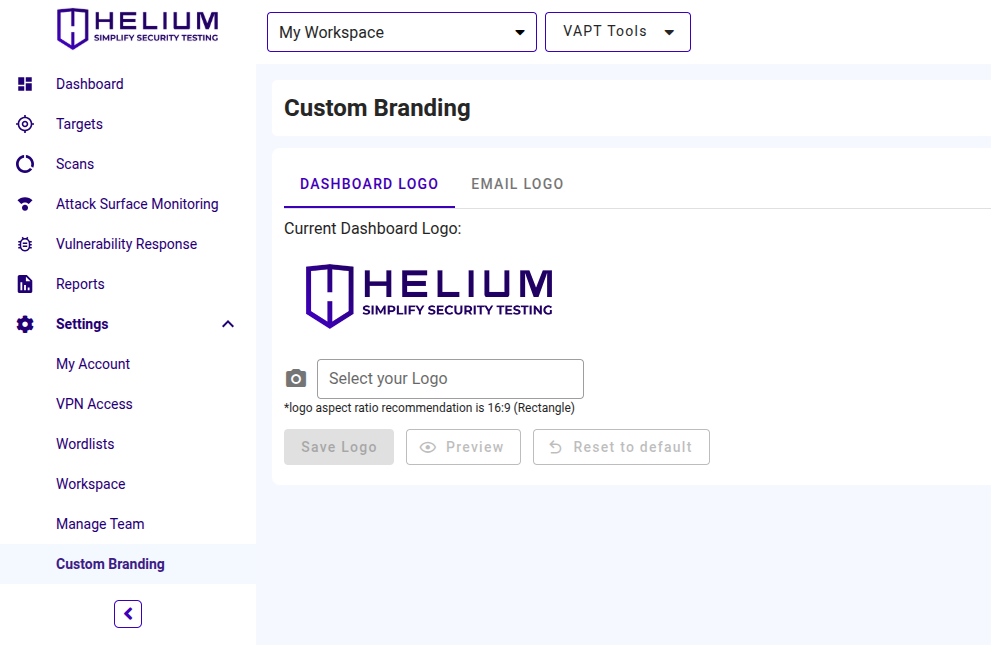
Task: Select the Targets crosshair icon
Action: coord(24,124)
